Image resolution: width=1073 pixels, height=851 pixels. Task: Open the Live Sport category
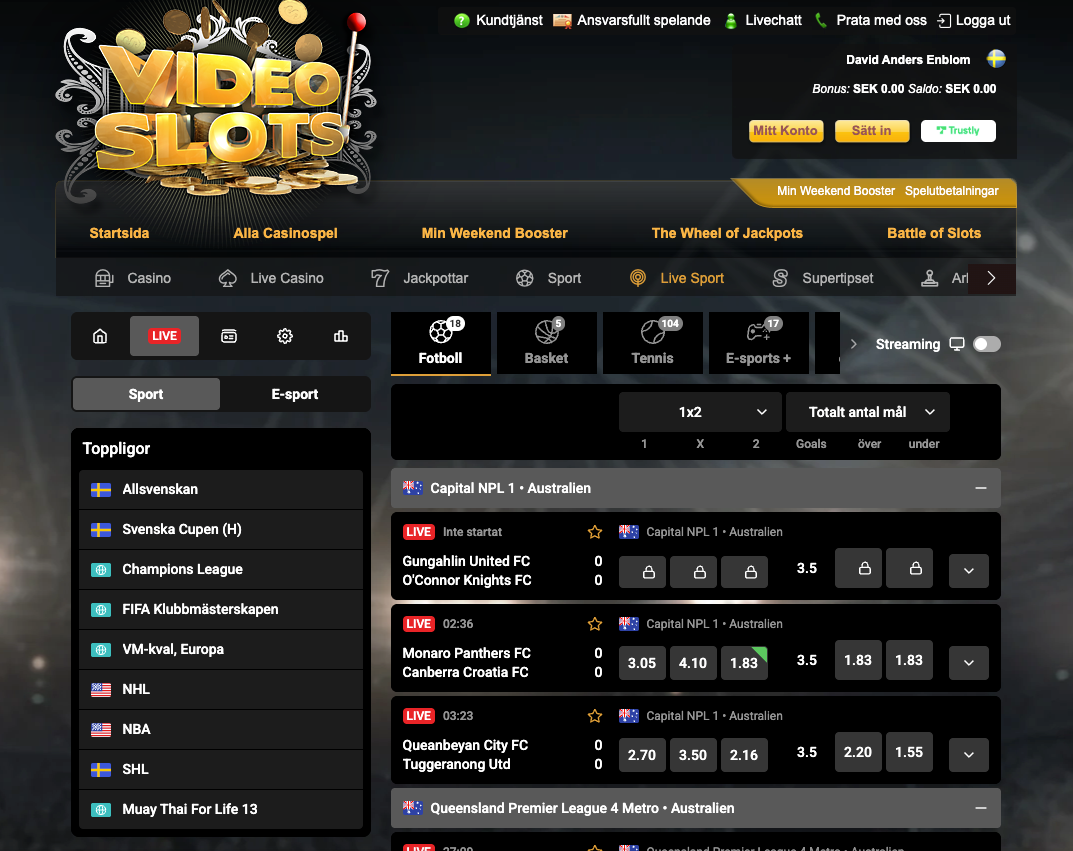(x=677, y=278)
